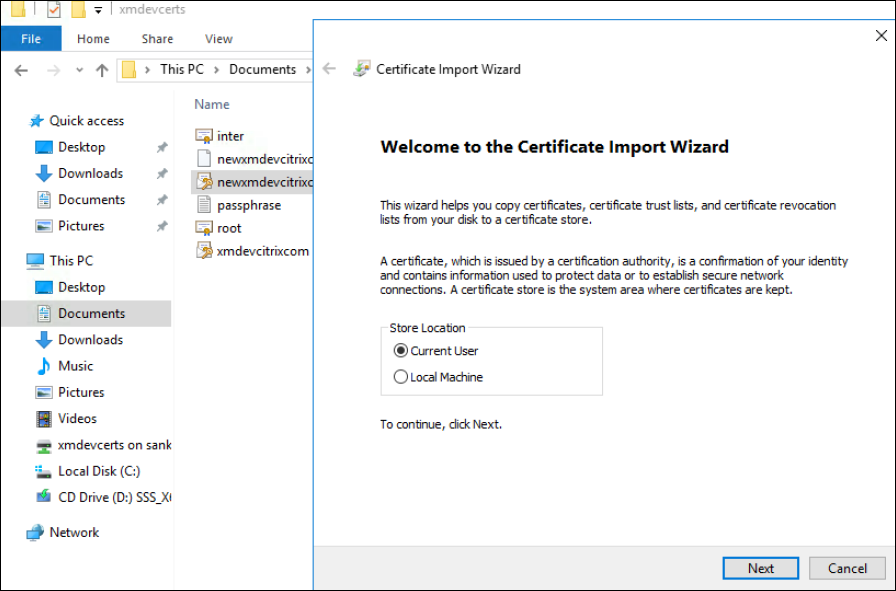Select the root certificate file icon

click(203, 228)
